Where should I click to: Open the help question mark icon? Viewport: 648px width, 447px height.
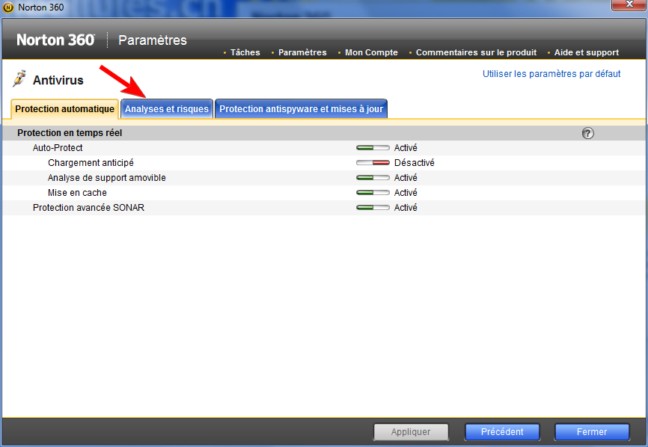588,133
